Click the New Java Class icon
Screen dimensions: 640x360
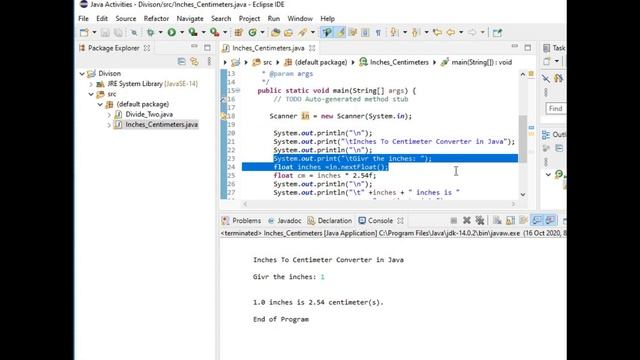[253, 33]
